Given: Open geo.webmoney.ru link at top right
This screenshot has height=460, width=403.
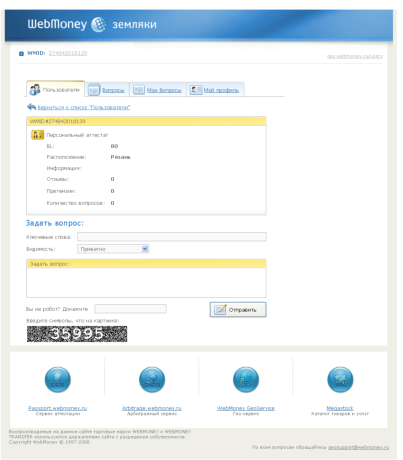Looking at the screenshot, I should 355,56.
